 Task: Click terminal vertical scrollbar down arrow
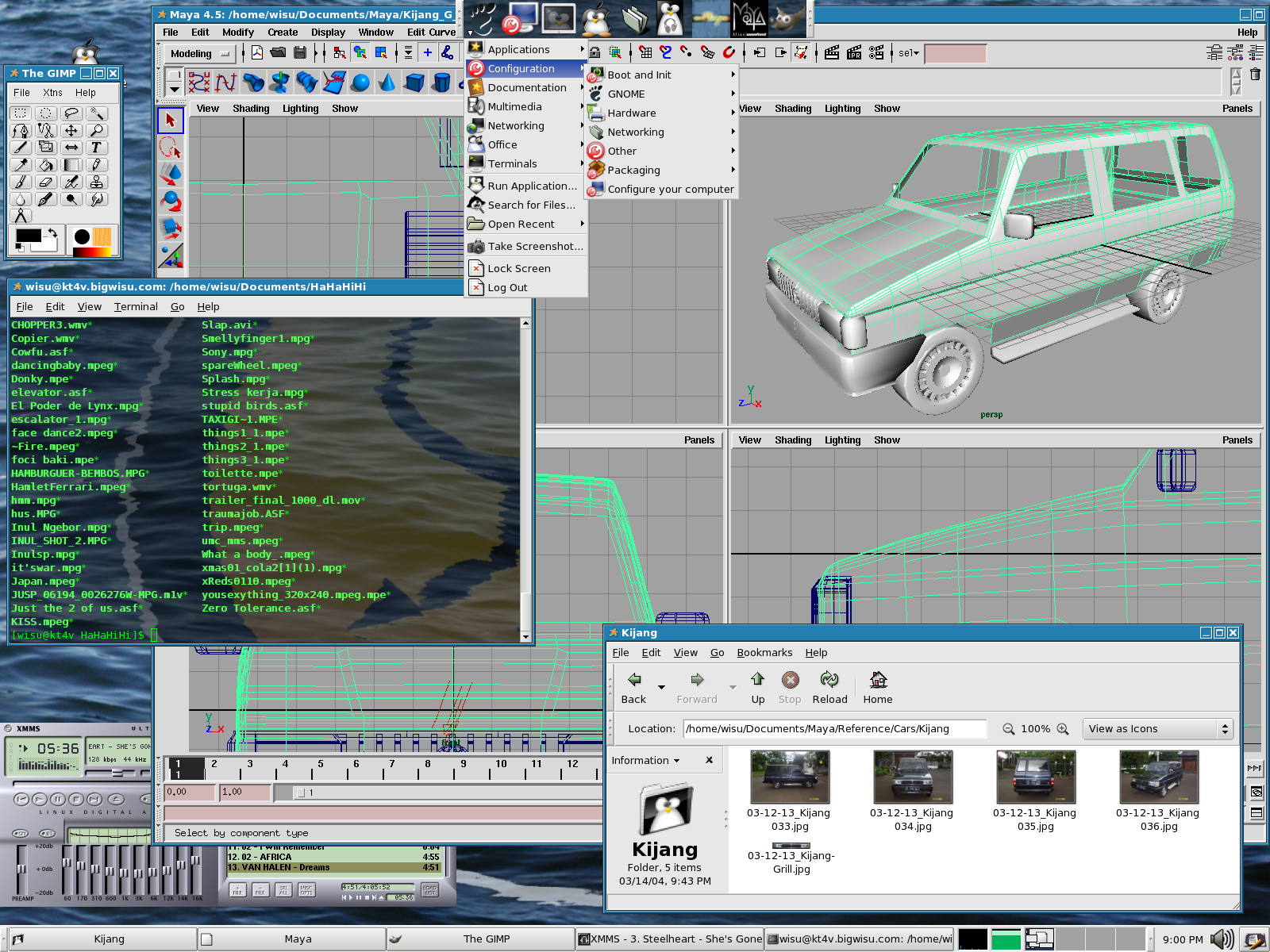point(525,636)
